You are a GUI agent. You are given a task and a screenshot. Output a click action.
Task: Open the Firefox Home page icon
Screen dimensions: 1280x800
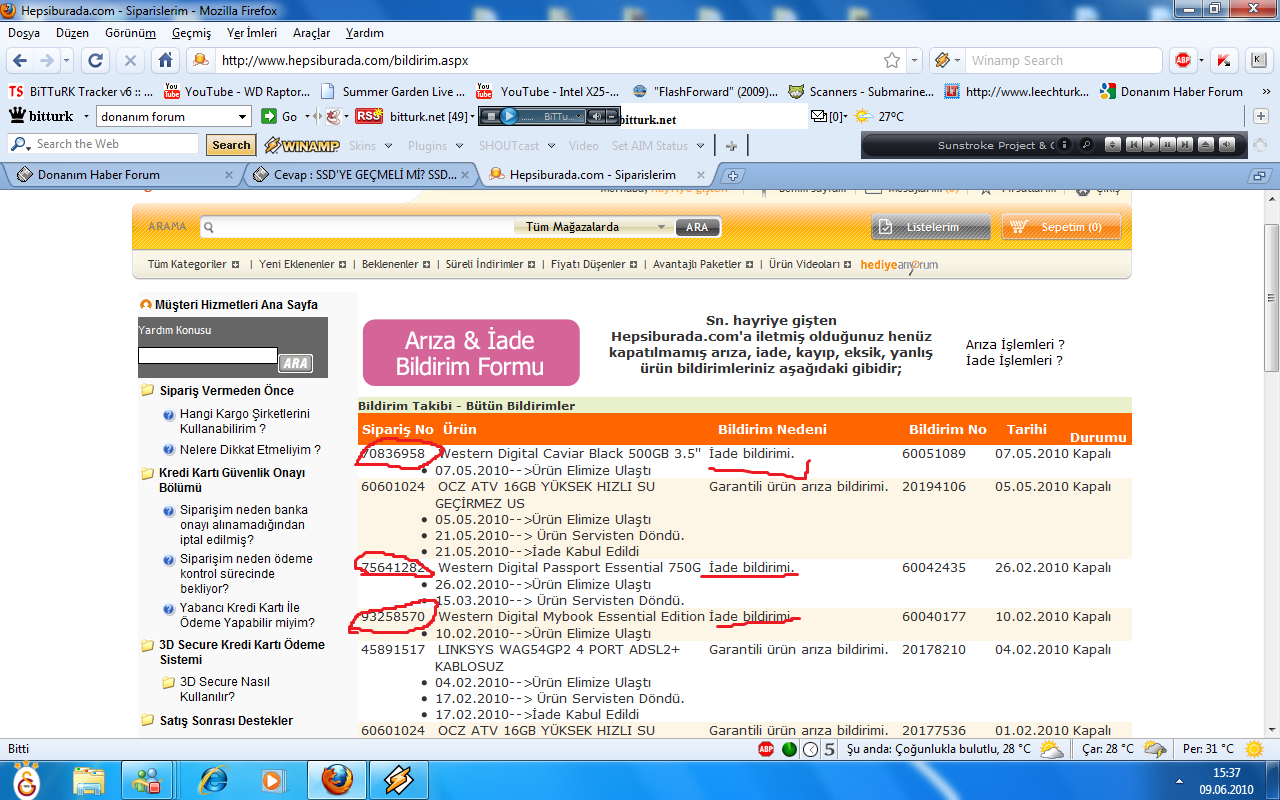click(x=166, y=60)
